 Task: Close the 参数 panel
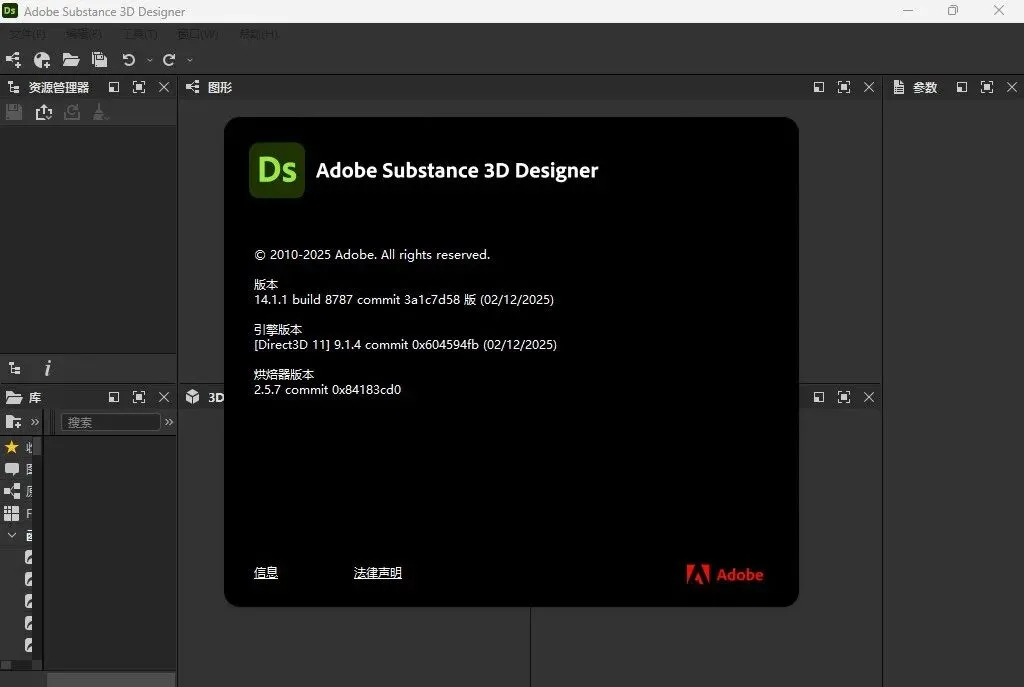(1012, 87)
